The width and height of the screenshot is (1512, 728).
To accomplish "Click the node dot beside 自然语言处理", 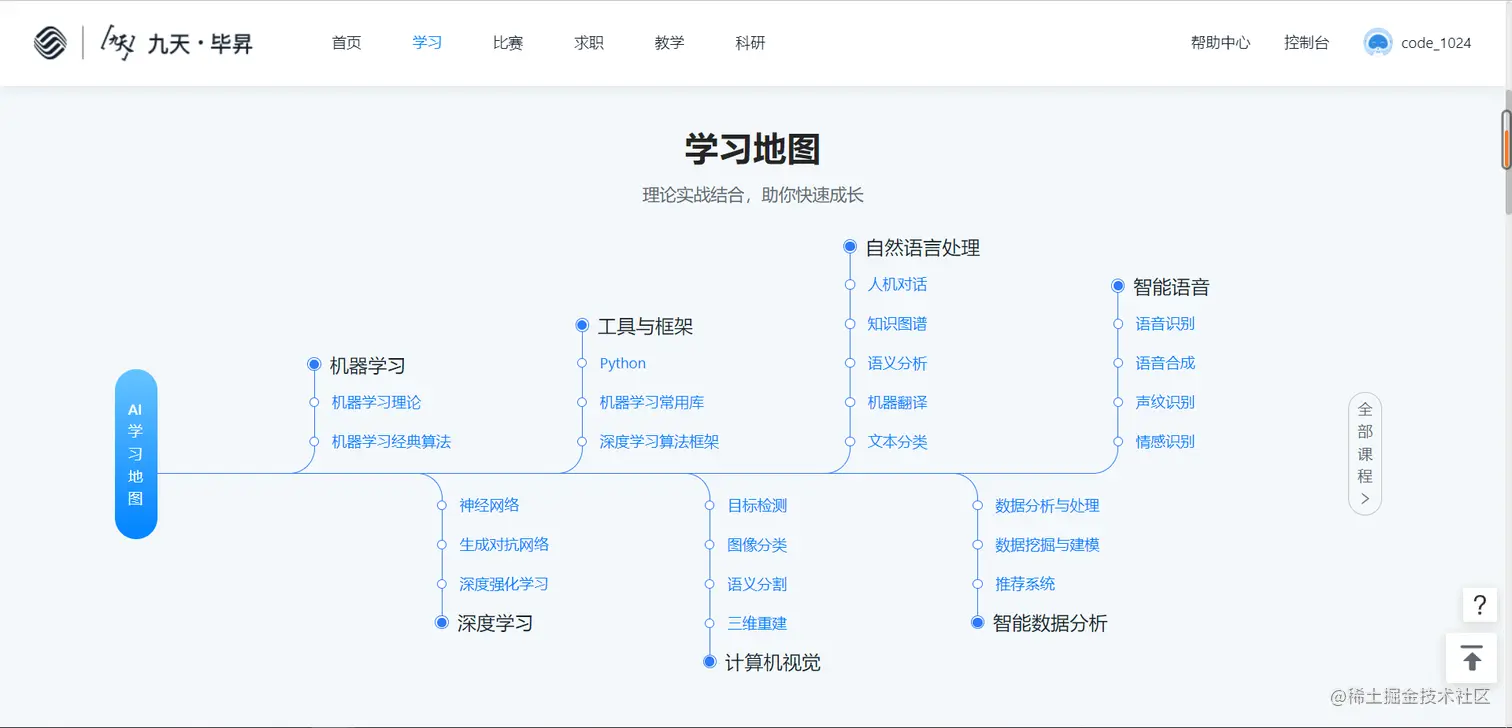I will [850, 246].
